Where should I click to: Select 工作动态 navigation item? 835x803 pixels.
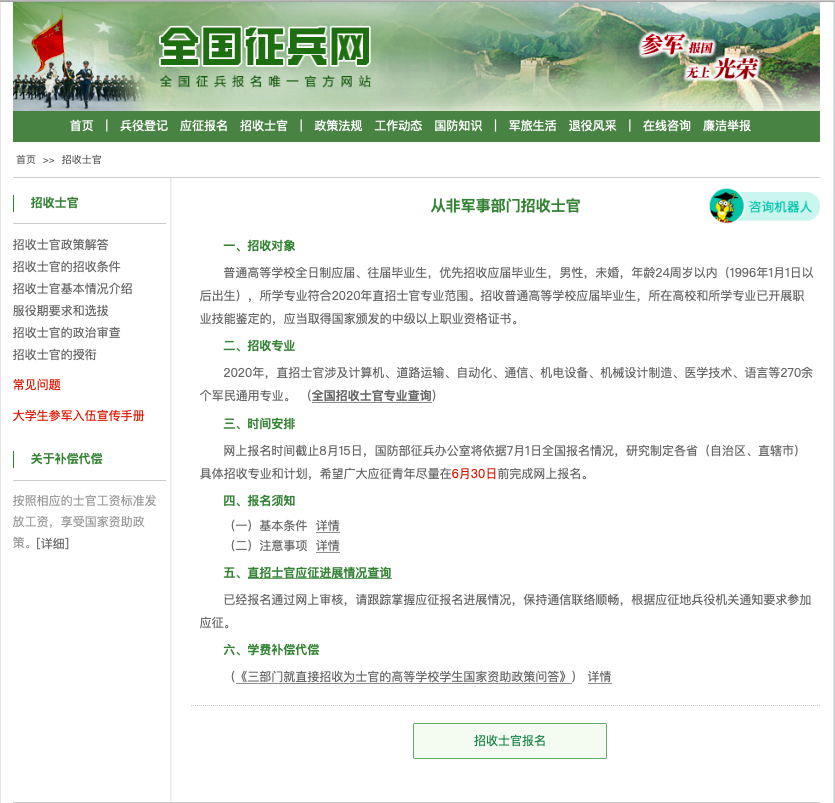point(398,126)
